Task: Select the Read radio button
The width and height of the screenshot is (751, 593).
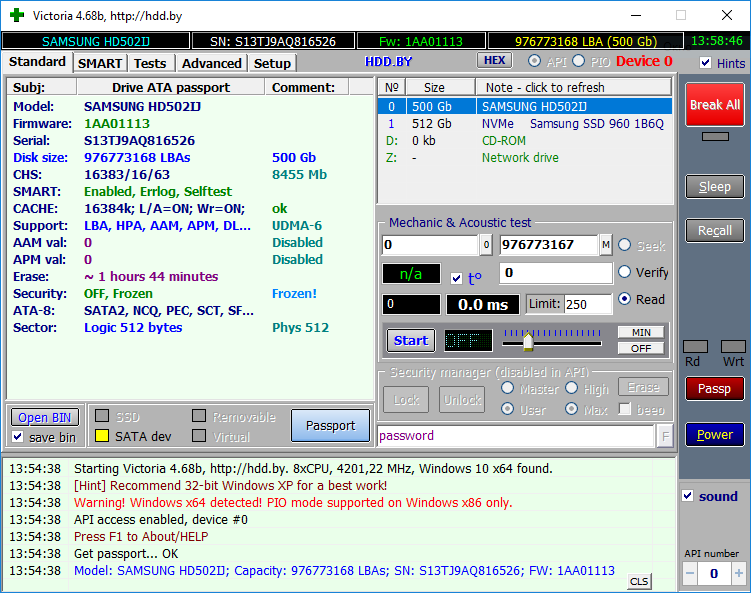Action: [625, 299]
